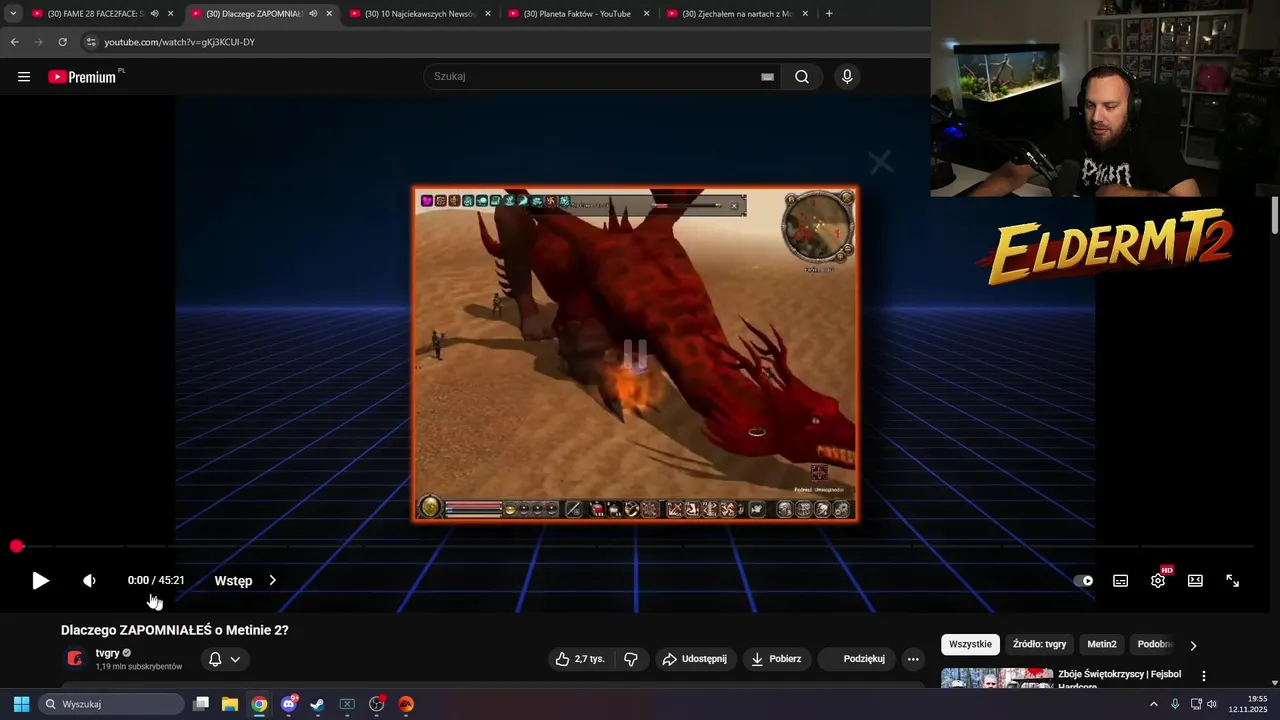
Task: Click the Podziękuj thanks button
Action: point(856,659)
